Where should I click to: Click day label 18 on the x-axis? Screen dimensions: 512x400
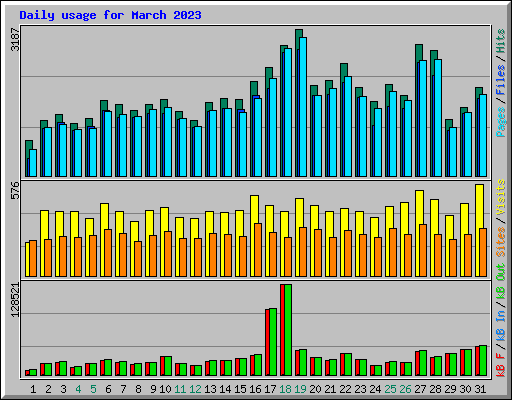(x=285, y=389)
